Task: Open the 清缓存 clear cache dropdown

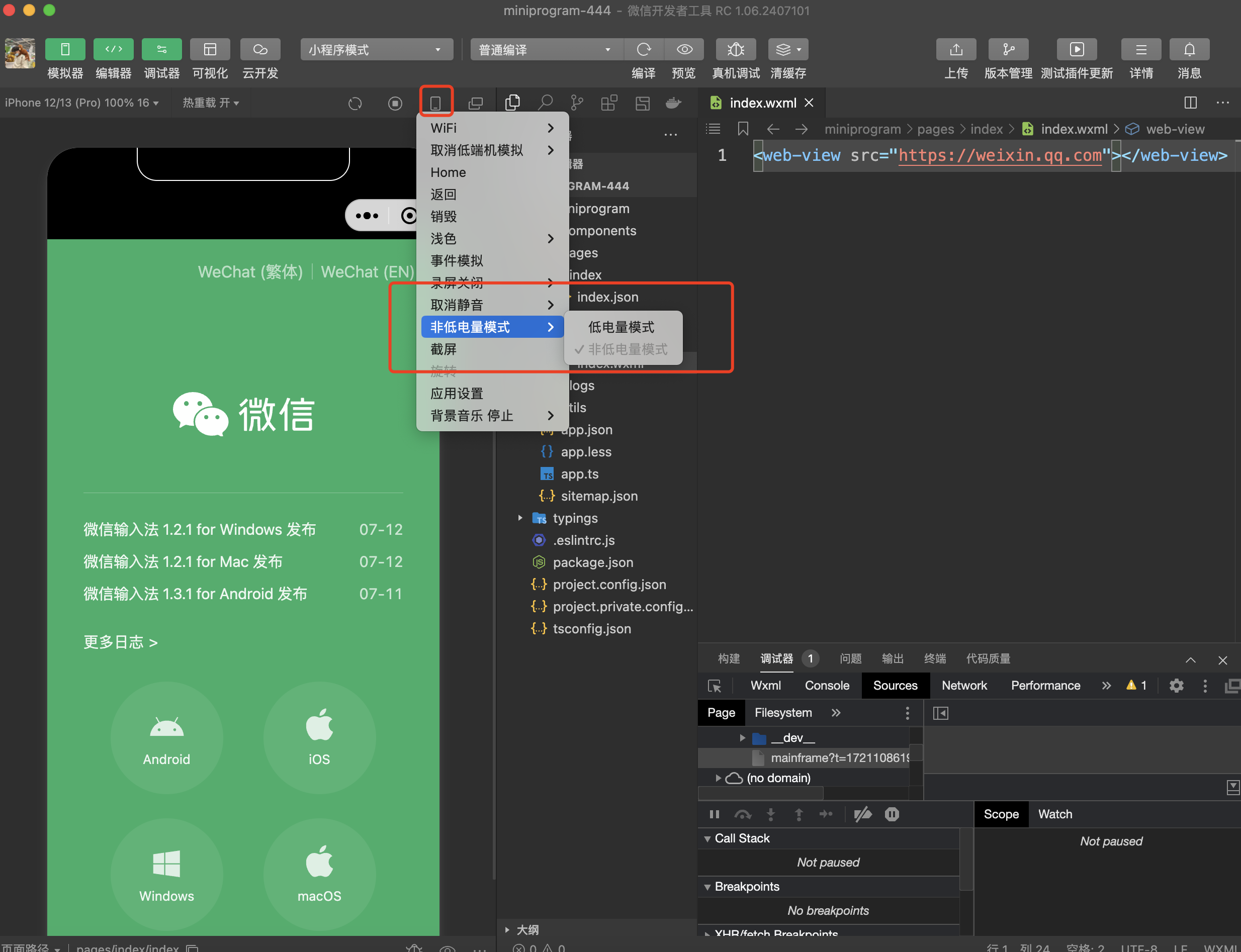Action: click(788, 49)
